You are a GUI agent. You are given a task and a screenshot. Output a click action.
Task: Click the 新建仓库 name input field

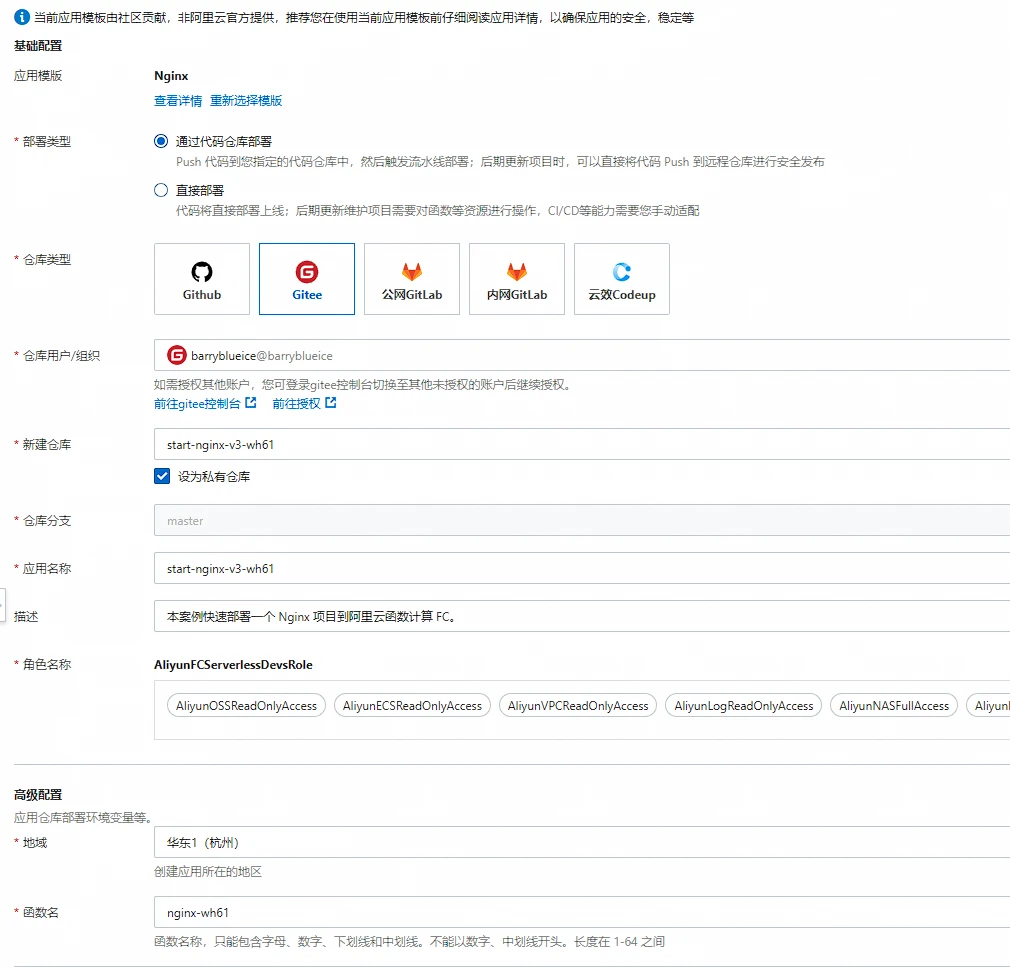pyautogui.click(x=582, y=444)
